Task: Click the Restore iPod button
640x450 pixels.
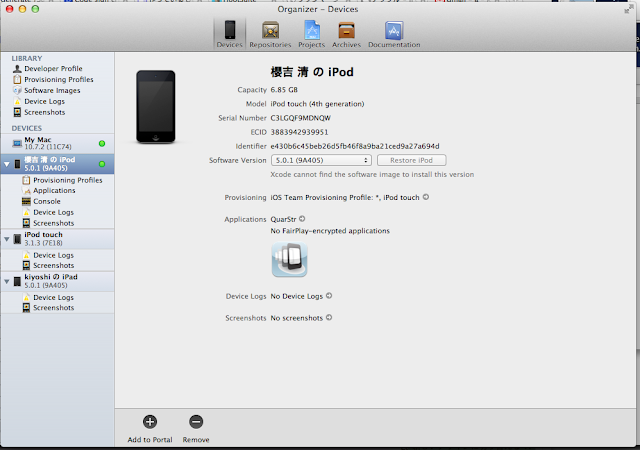Action: pyautogui.click(x=411, y=160)
